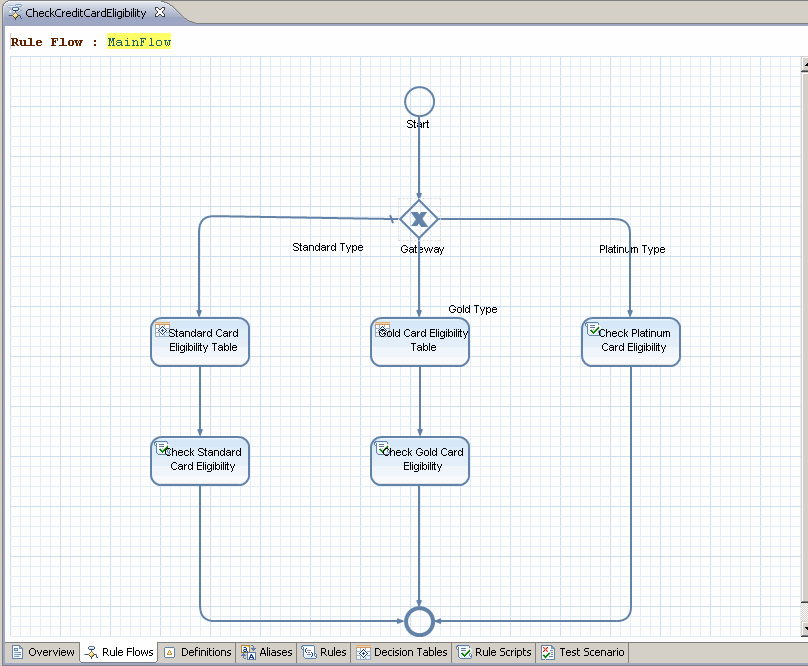Select the Gold Card Eligibility Table node
This screenshot has height=666, width=808.
point(420,342)
